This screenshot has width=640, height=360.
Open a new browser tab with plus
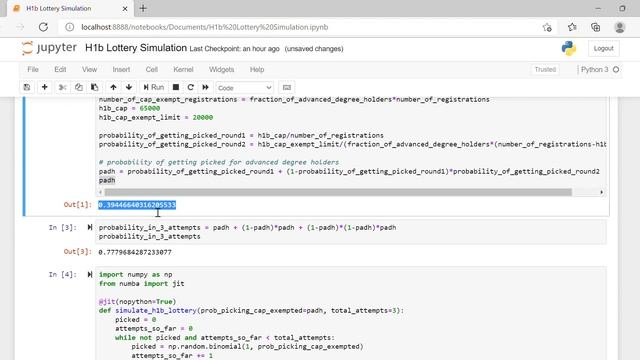pos(143,8)
